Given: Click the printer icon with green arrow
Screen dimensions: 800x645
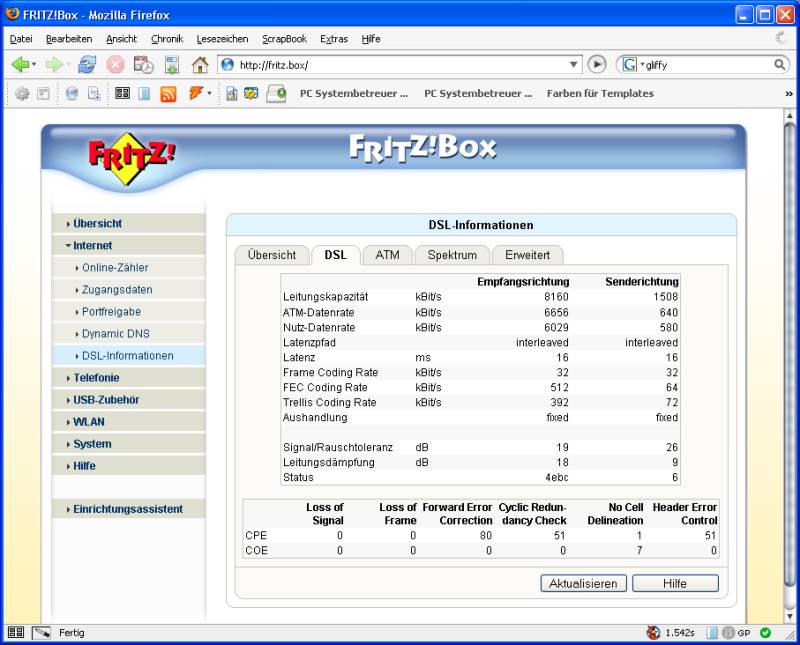Looking at the screenshot, I should 276,94.
